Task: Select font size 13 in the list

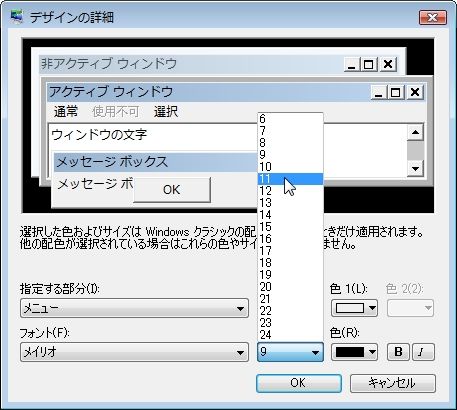Action: [290, 203]
